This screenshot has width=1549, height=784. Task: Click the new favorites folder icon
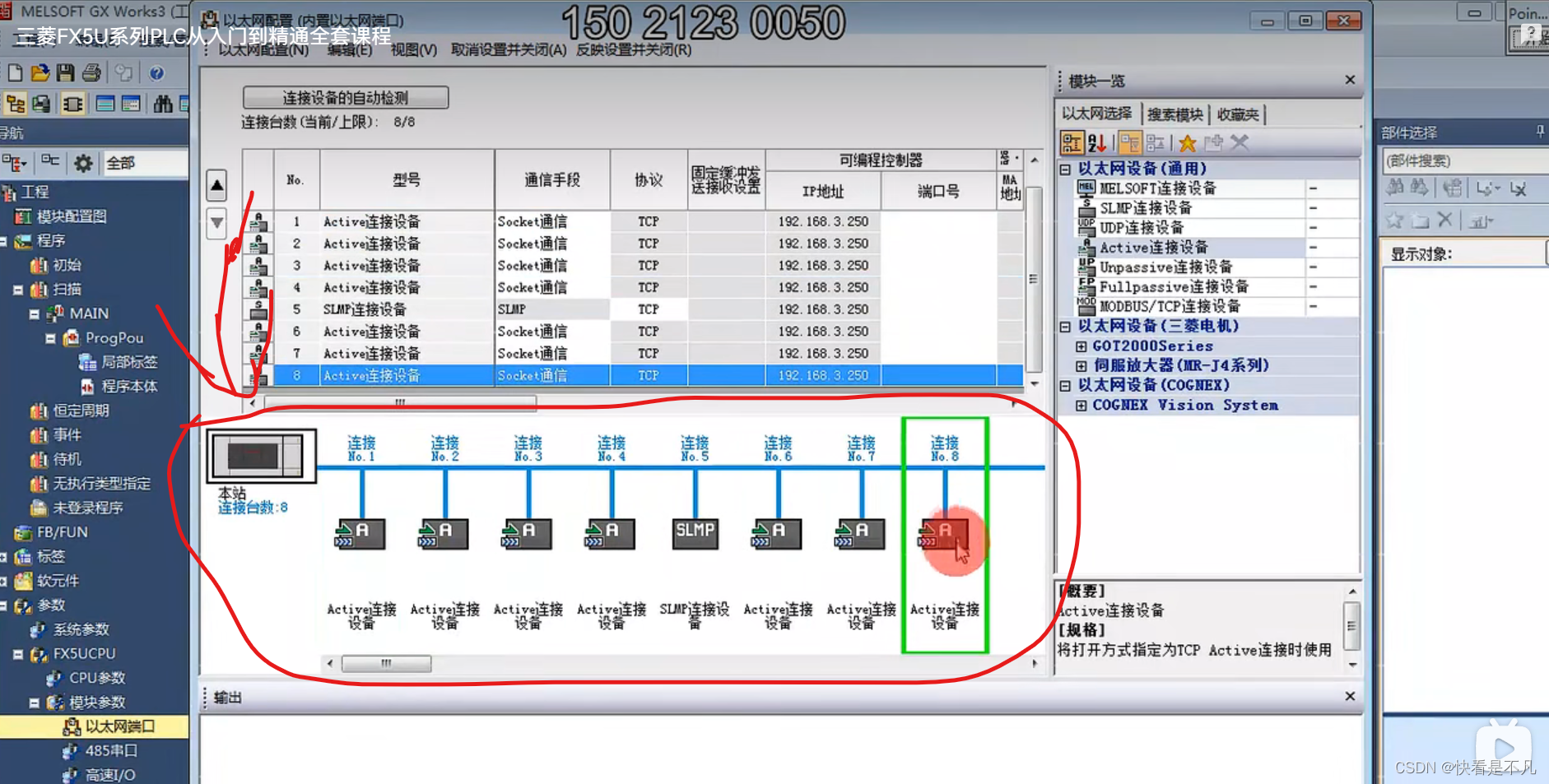[1213, 143]
